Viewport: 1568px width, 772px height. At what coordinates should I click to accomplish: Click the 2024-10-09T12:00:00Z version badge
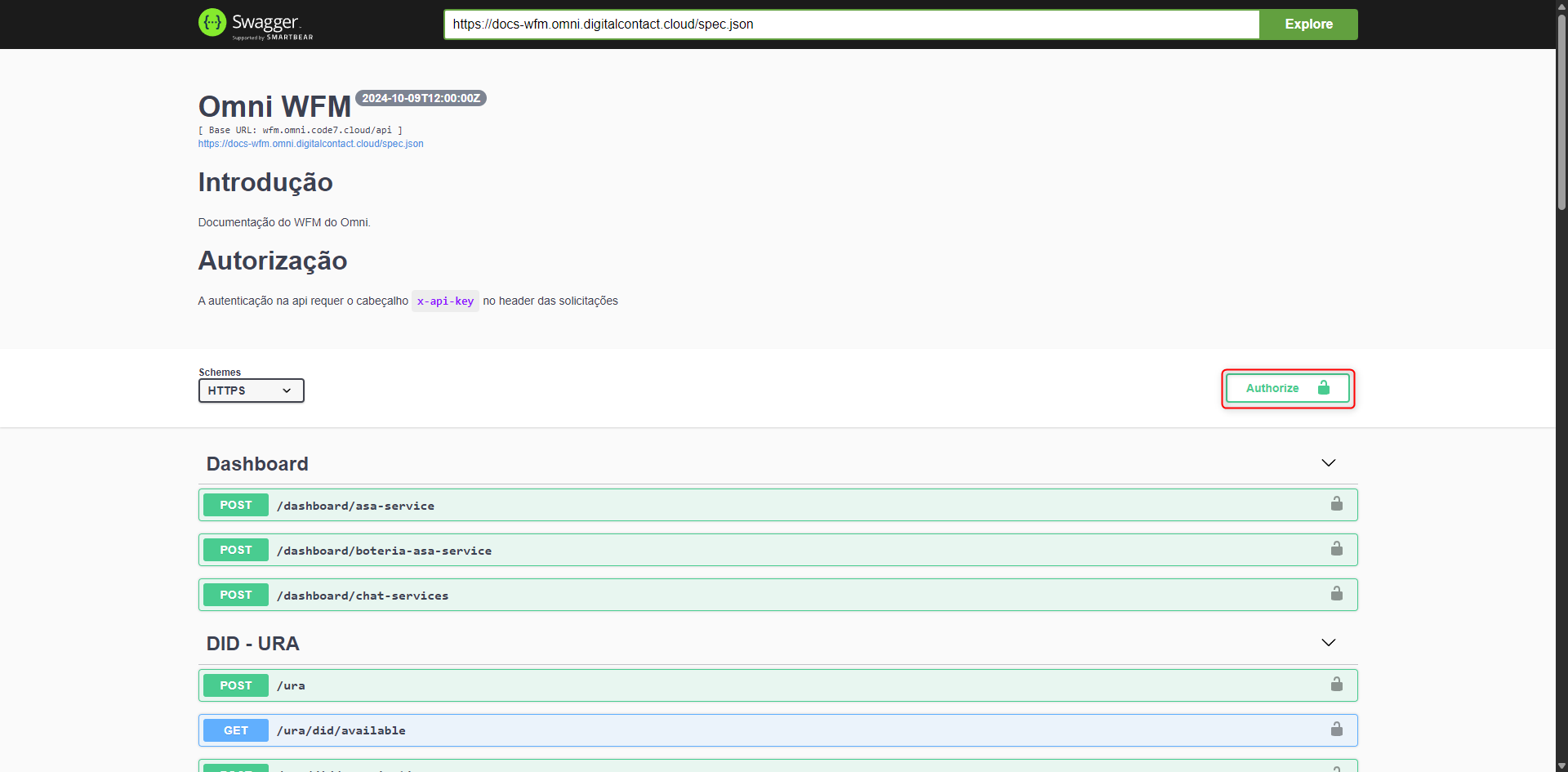[420, 97]
